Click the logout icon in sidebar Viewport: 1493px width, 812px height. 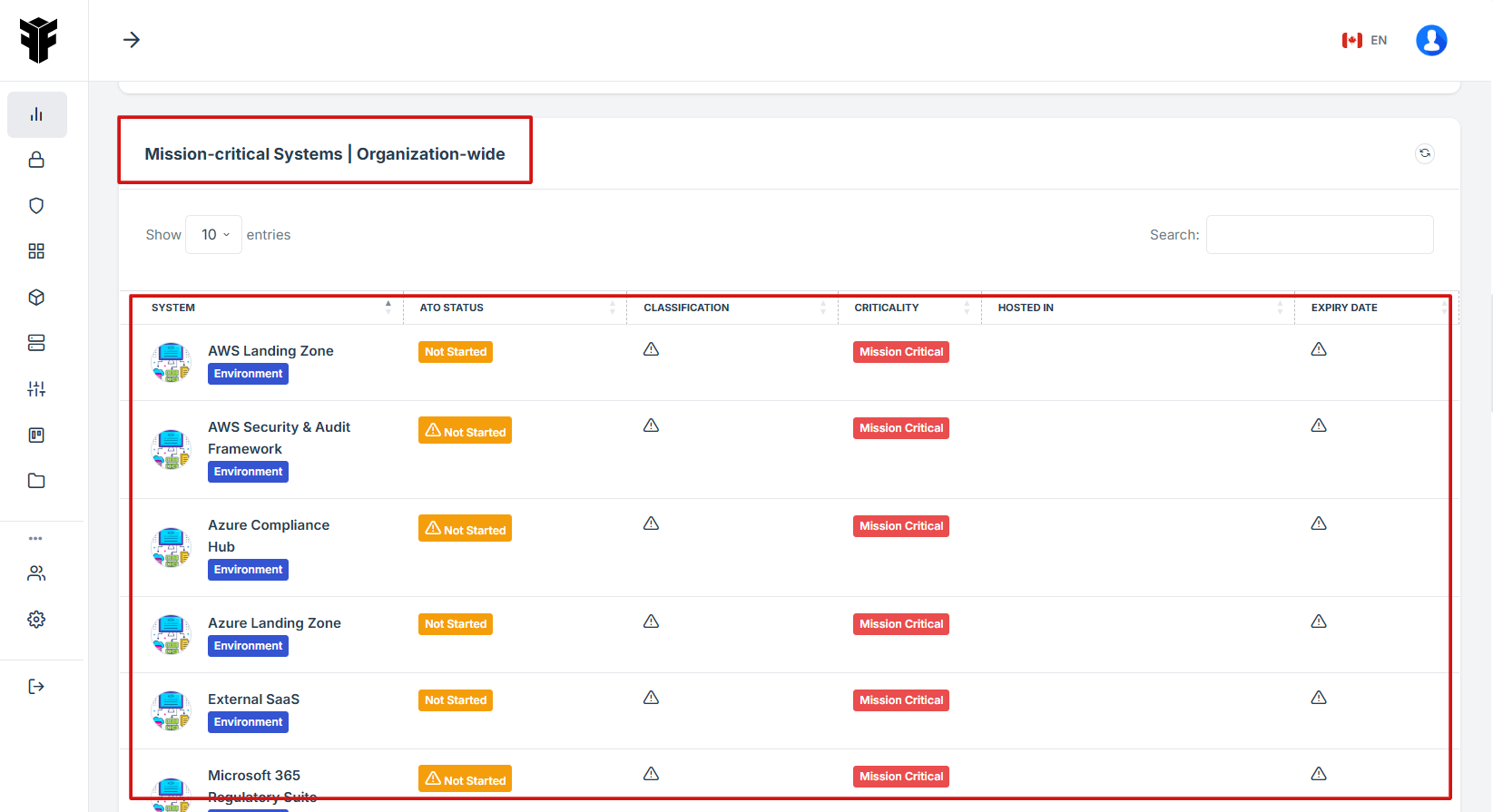(x=36, y=686)
